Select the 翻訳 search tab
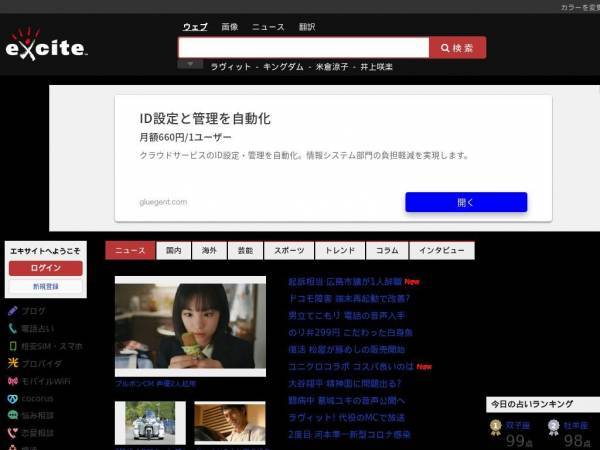This screenshot has width=600, height=450. tap(307, 27)
